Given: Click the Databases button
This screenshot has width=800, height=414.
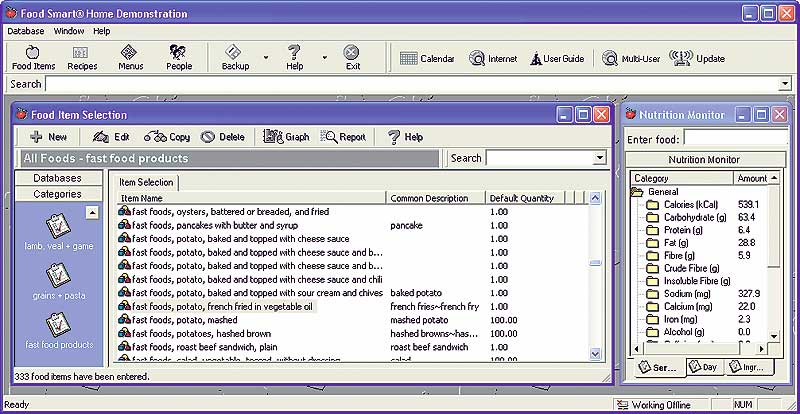Looking at the screenshot, I should point(58,178).
